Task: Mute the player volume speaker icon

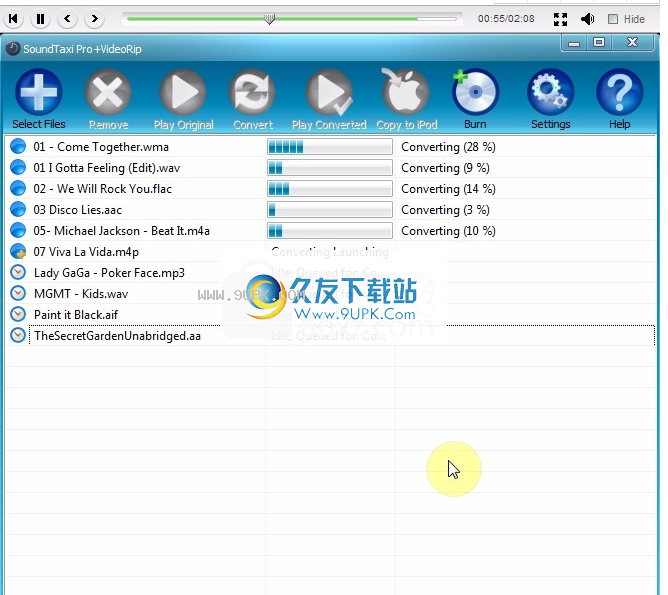Action: click(587, 19)
